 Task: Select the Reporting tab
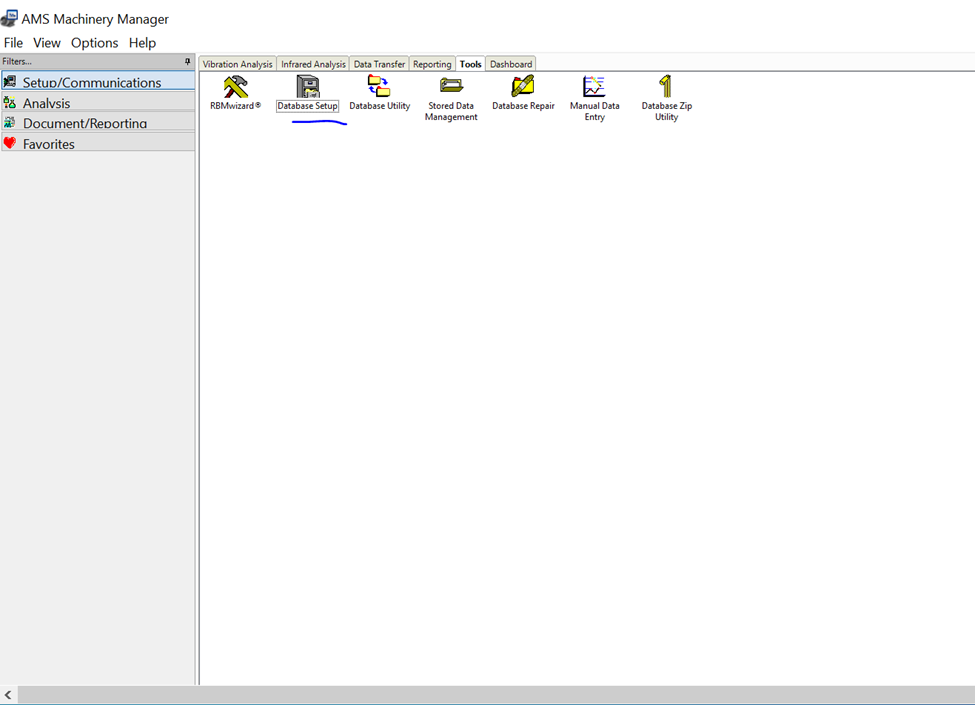pyautogui.click(x=432, y=64)
